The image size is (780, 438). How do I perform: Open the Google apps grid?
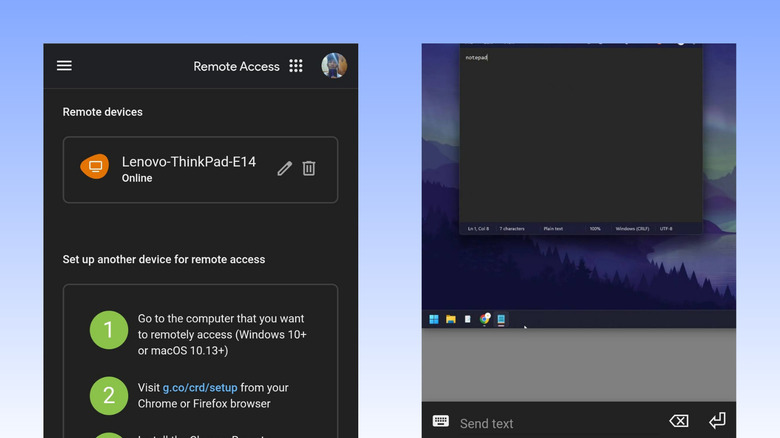[296, 66]
